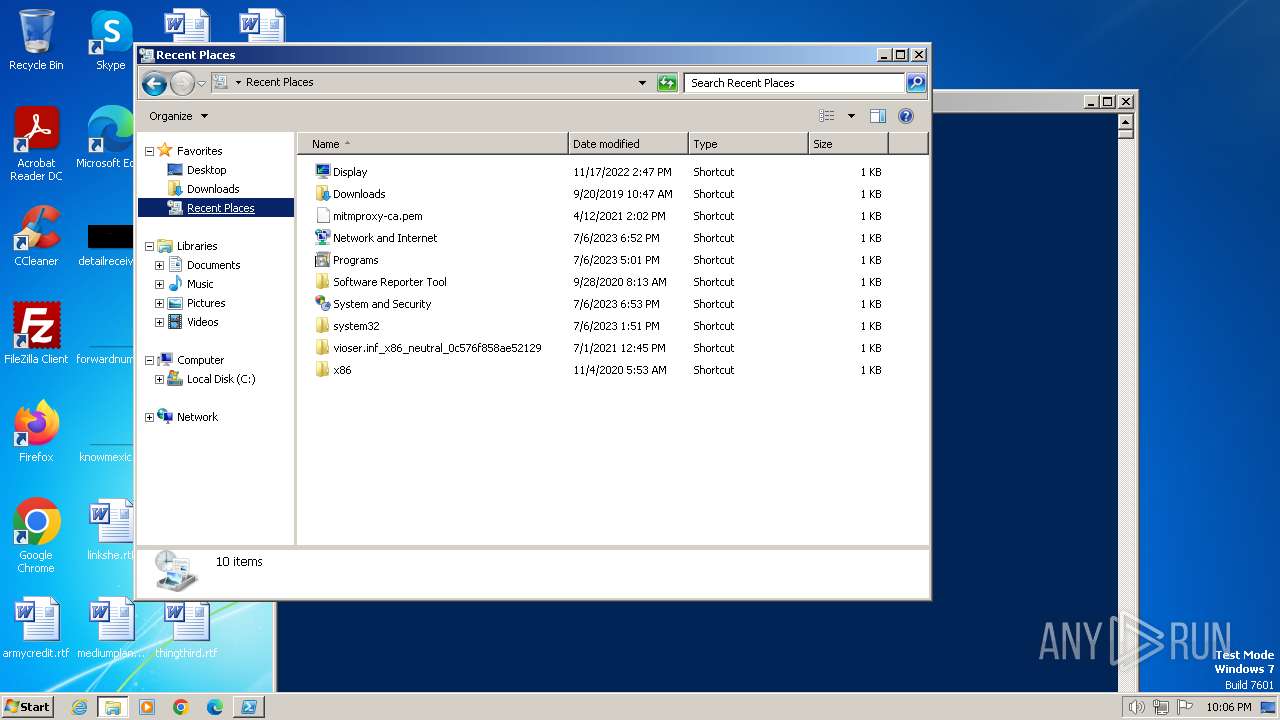Sort by the Size column header
Image resolution: width=1280 pixels, height=720 pixels.
[848, 144]
